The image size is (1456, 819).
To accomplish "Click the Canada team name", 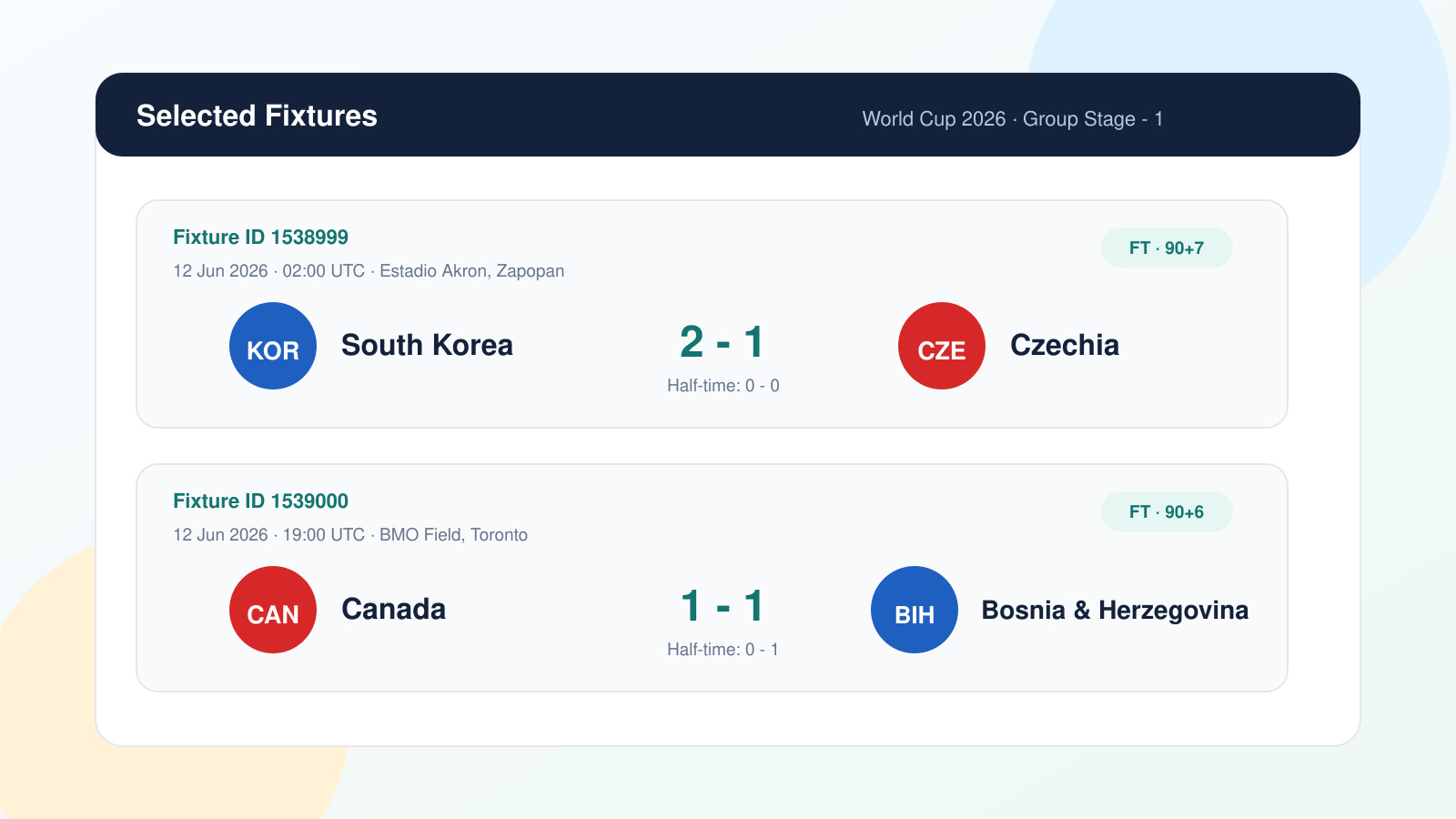I will pos(393,610).
